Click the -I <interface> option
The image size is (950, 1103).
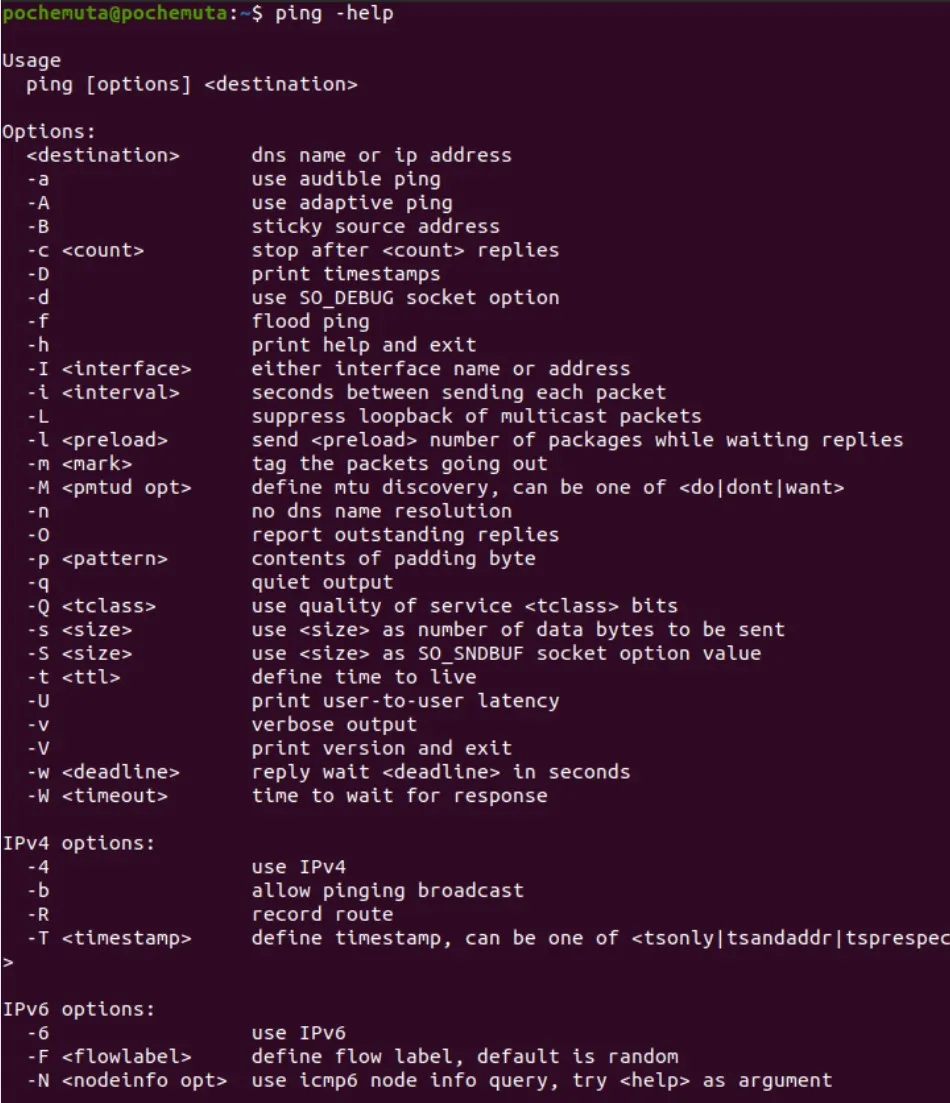[109, 369]
